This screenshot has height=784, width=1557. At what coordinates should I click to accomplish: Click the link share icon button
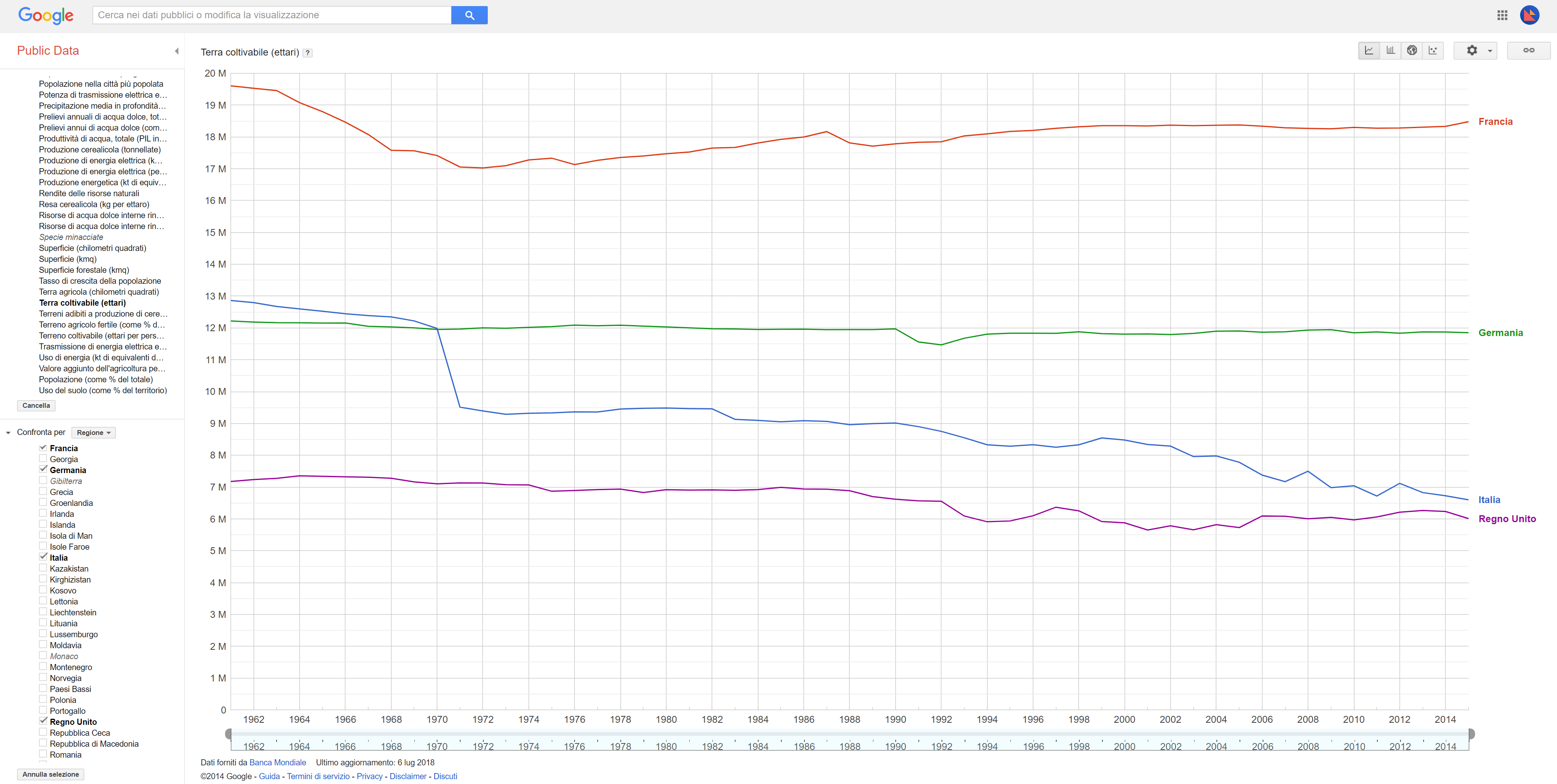point(1528,51)
